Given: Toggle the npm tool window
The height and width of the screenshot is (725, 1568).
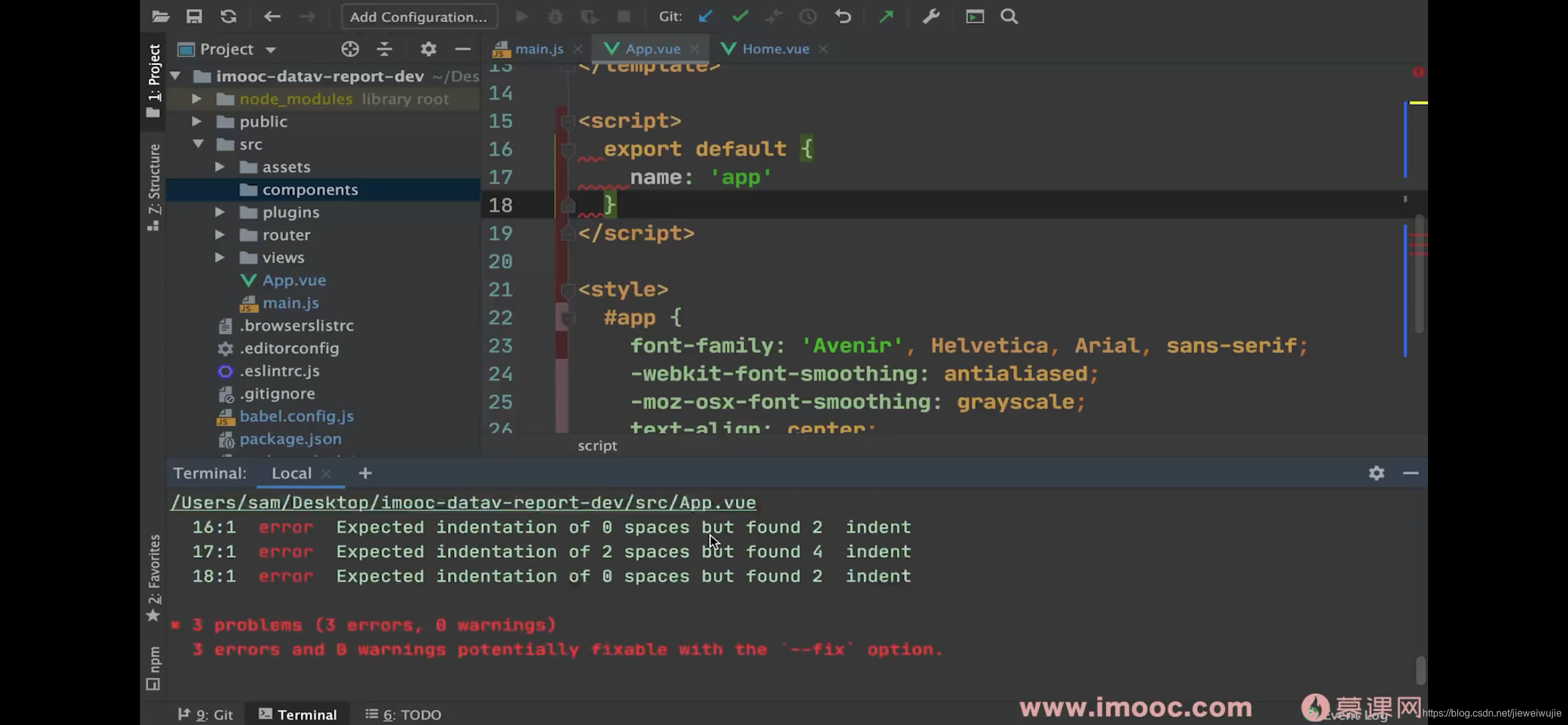Looking at the screenshot, I should [x=154, y=668].
